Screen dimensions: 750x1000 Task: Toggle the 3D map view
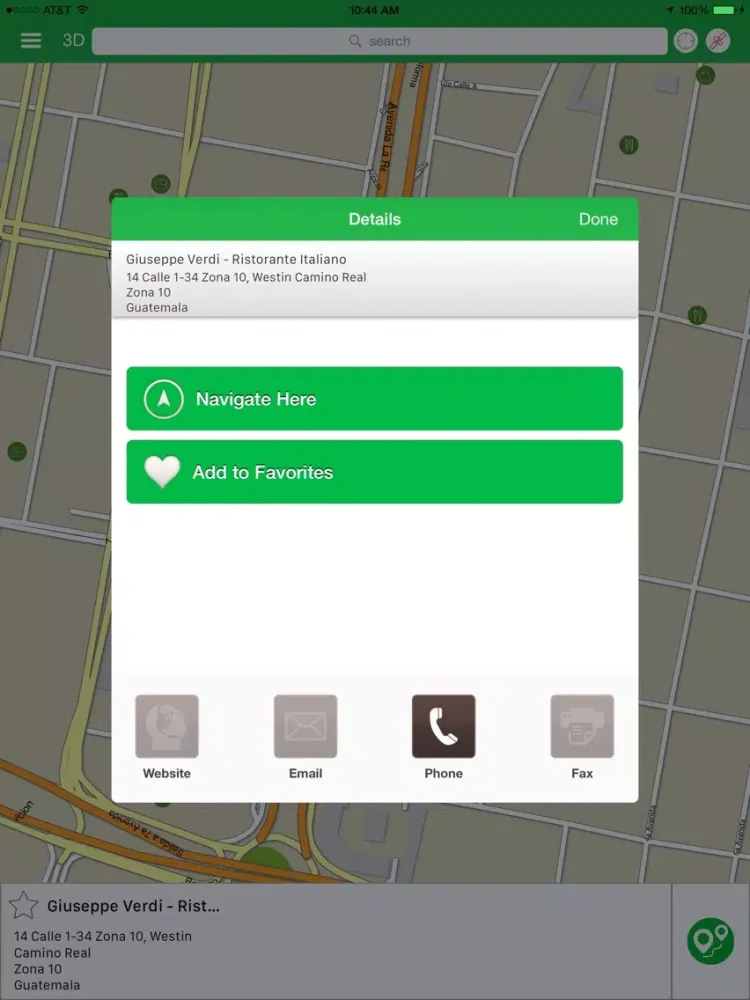point(73,41)
